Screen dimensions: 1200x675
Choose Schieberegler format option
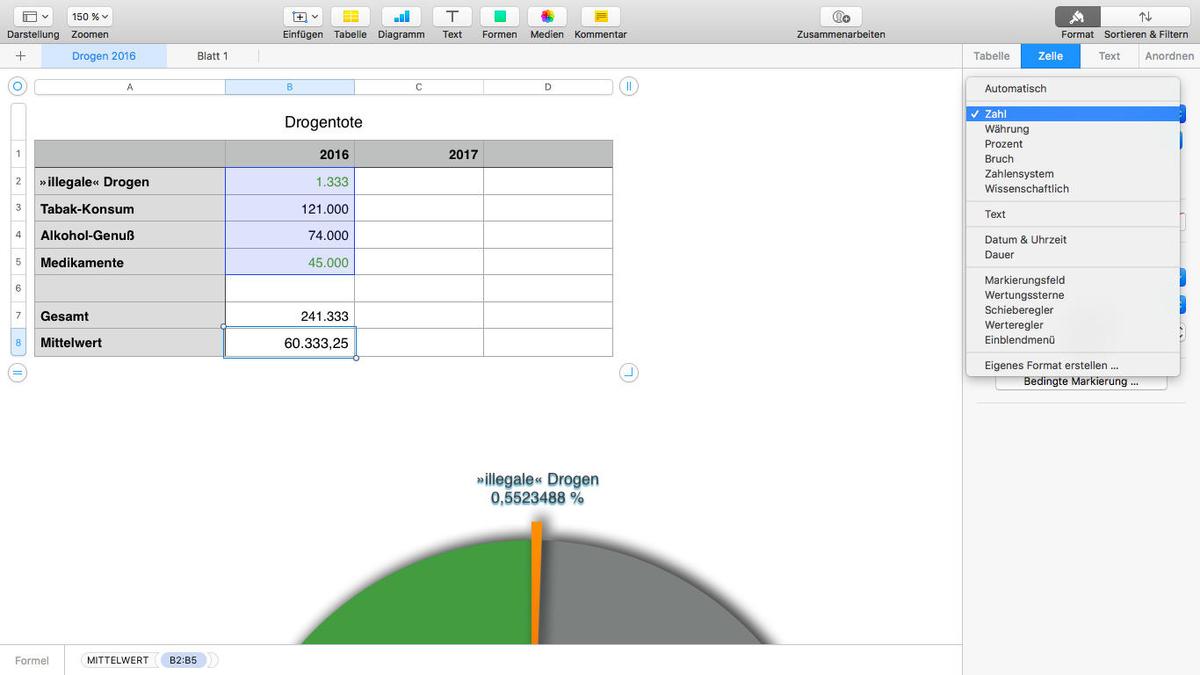tap(1073, 311)
